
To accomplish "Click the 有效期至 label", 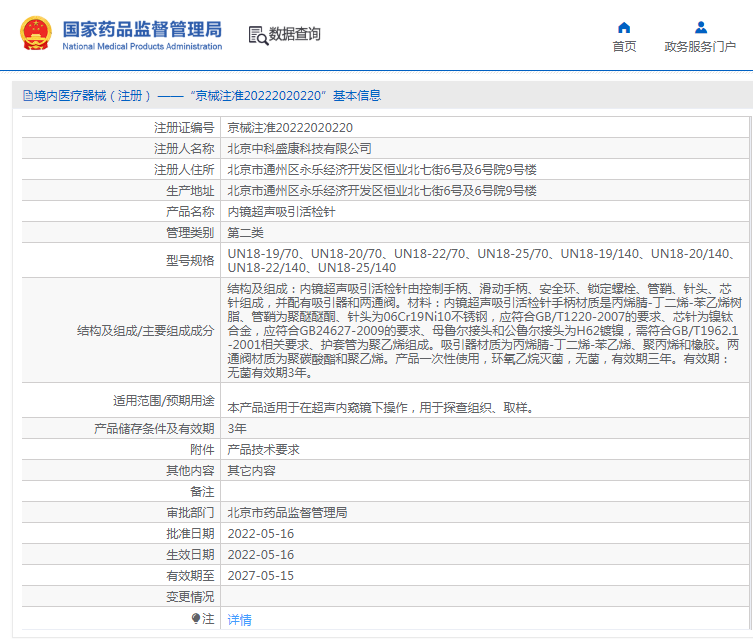I will pos(190,576).
